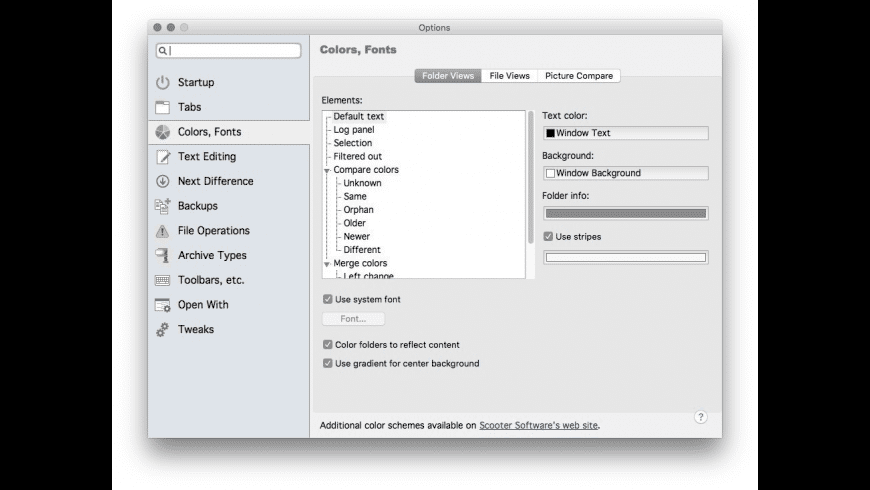Select Log panel element
The height and width of the screenshot is (490, 870).
(354, 130)
